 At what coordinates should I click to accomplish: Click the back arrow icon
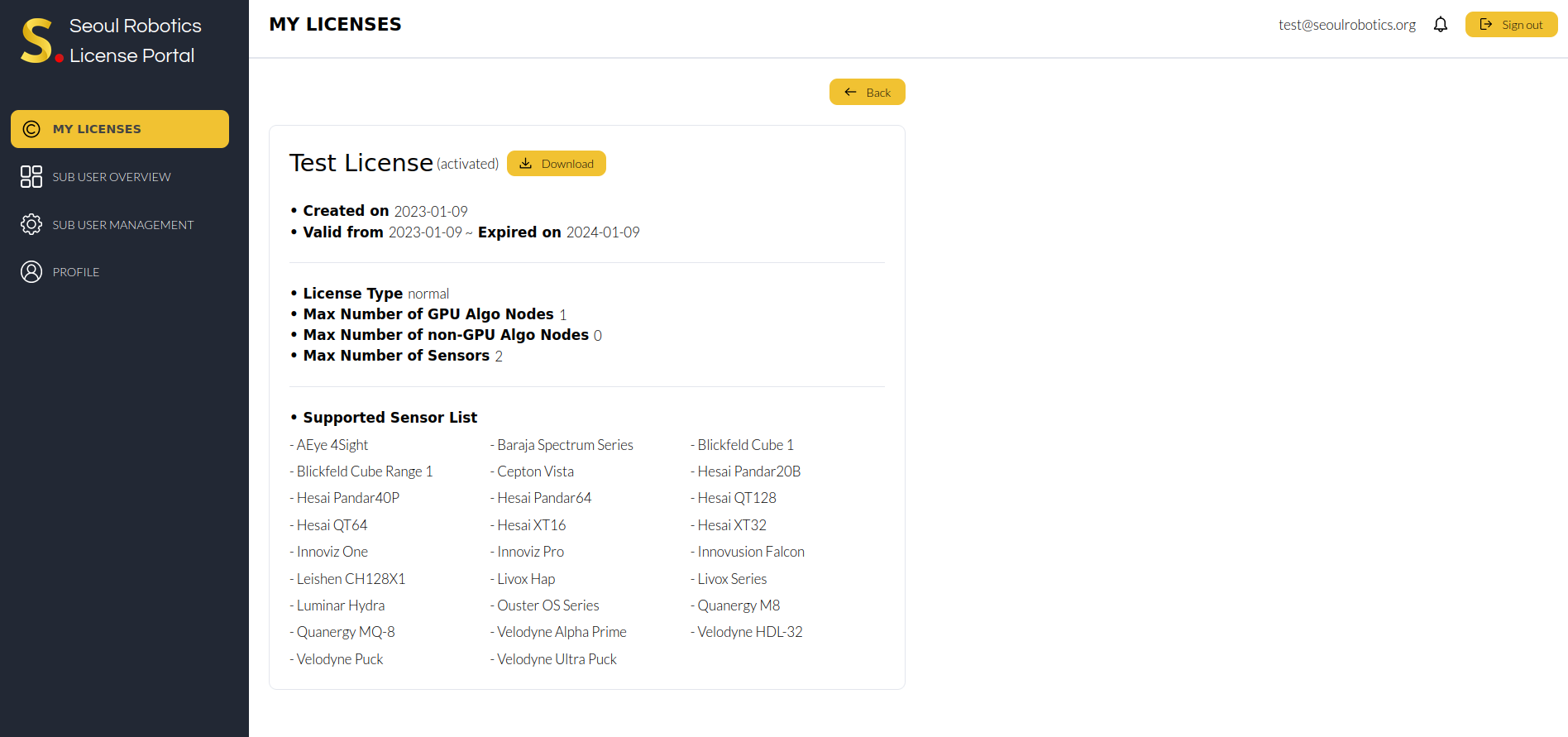[850, 92]
